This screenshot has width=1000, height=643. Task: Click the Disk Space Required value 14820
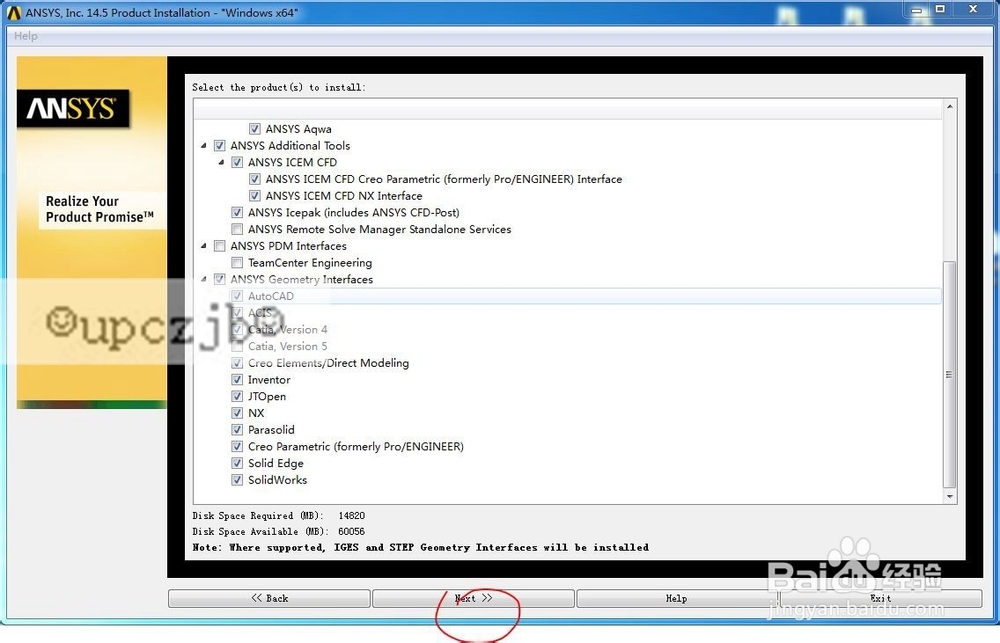click(351, 515)
